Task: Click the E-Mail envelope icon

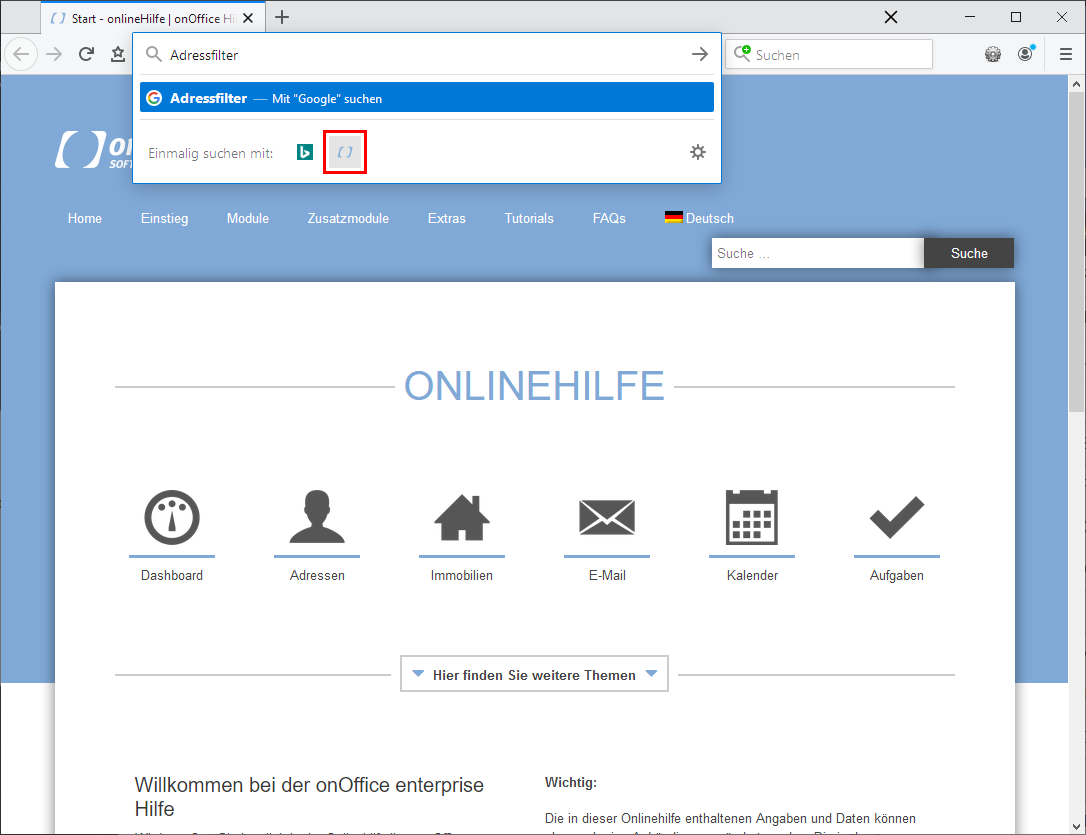Action: 607,517
